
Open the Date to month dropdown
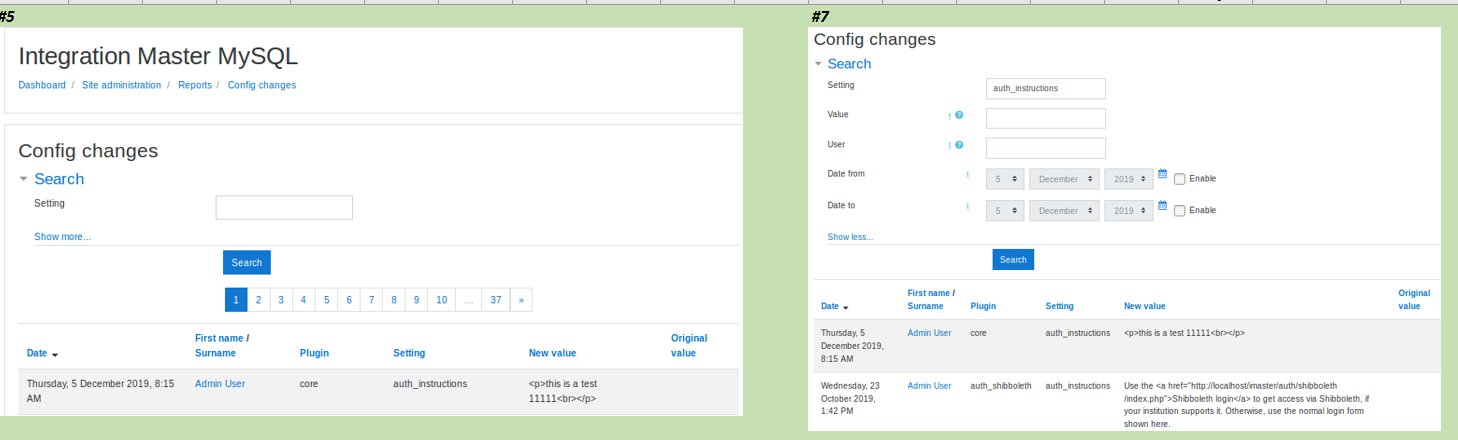coord(1064,211)
